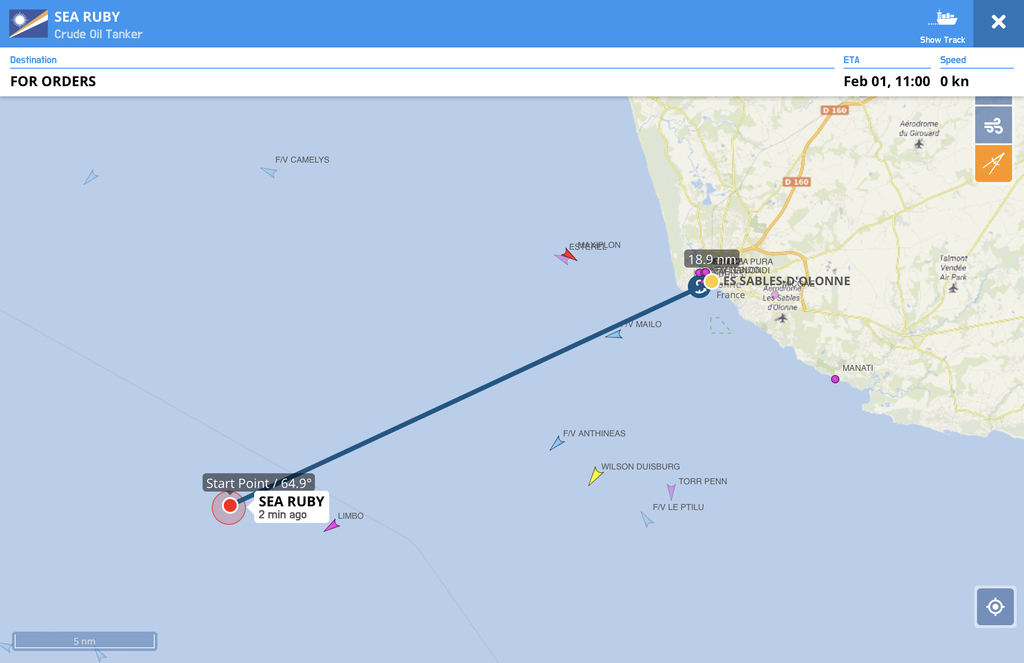Screen dimensions: 1024x663
Task: Select the magenta LIMBO vessel arrow
Action: 332,525
